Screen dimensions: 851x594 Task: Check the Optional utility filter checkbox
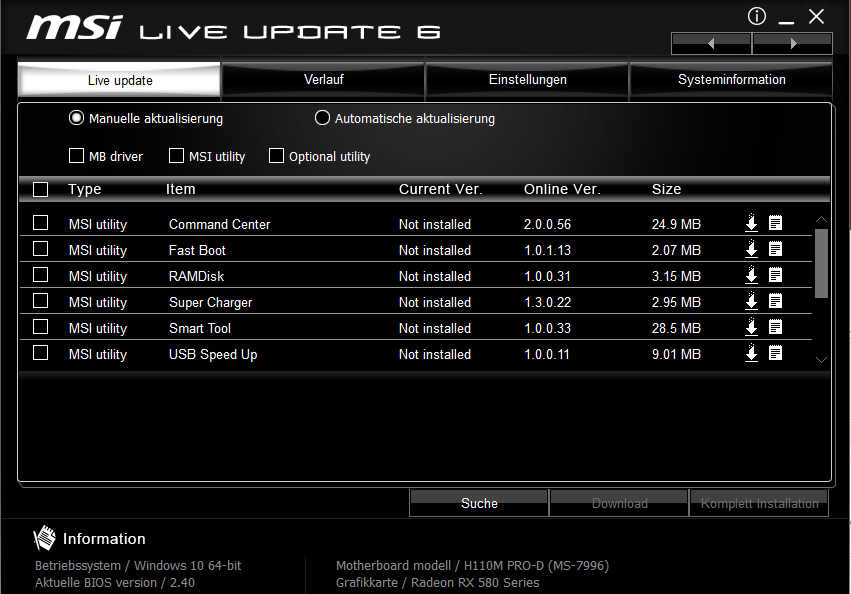coord(276,156)
